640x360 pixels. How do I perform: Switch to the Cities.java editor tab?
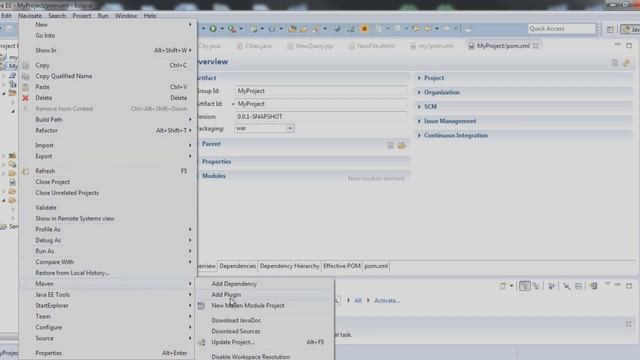point(253,46)
